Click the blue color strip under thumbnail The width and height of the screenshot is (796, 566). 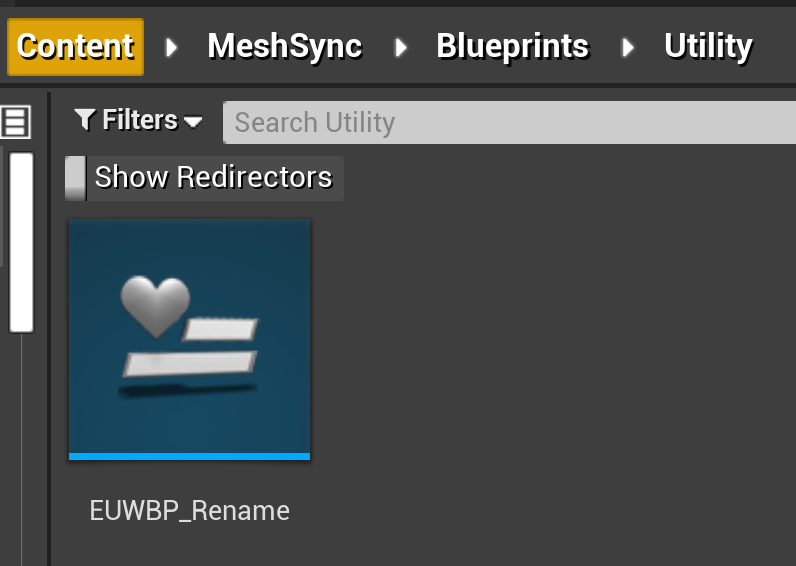189,456
